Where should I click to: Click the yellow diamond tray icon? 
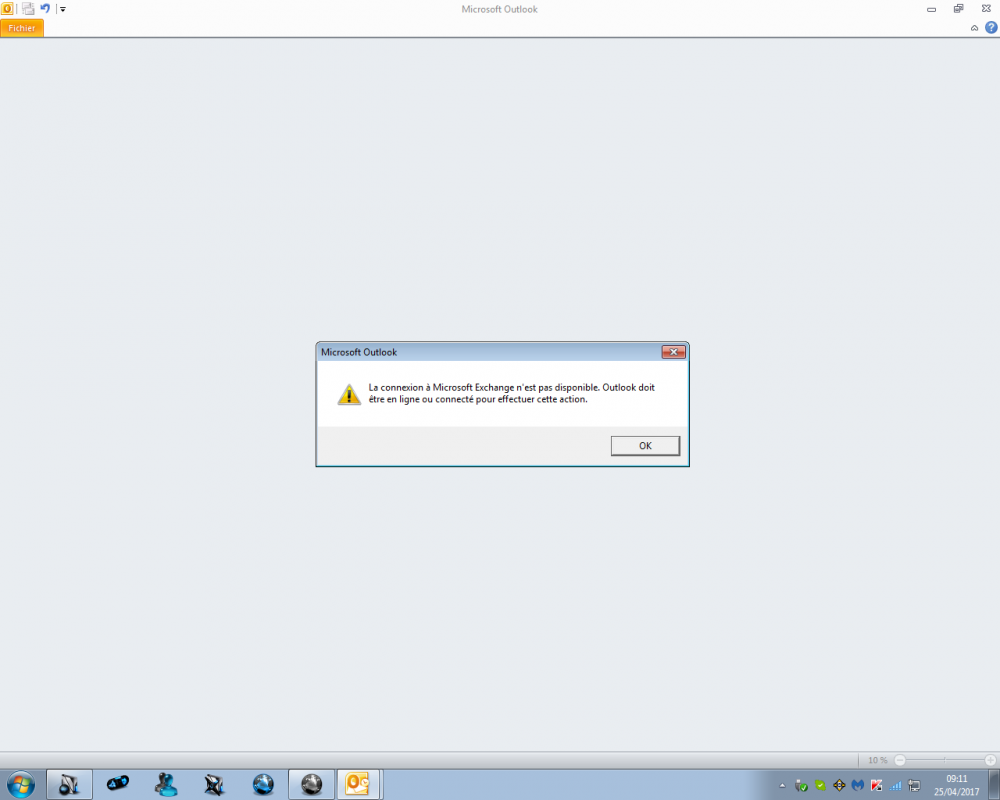tap(839, 785)
